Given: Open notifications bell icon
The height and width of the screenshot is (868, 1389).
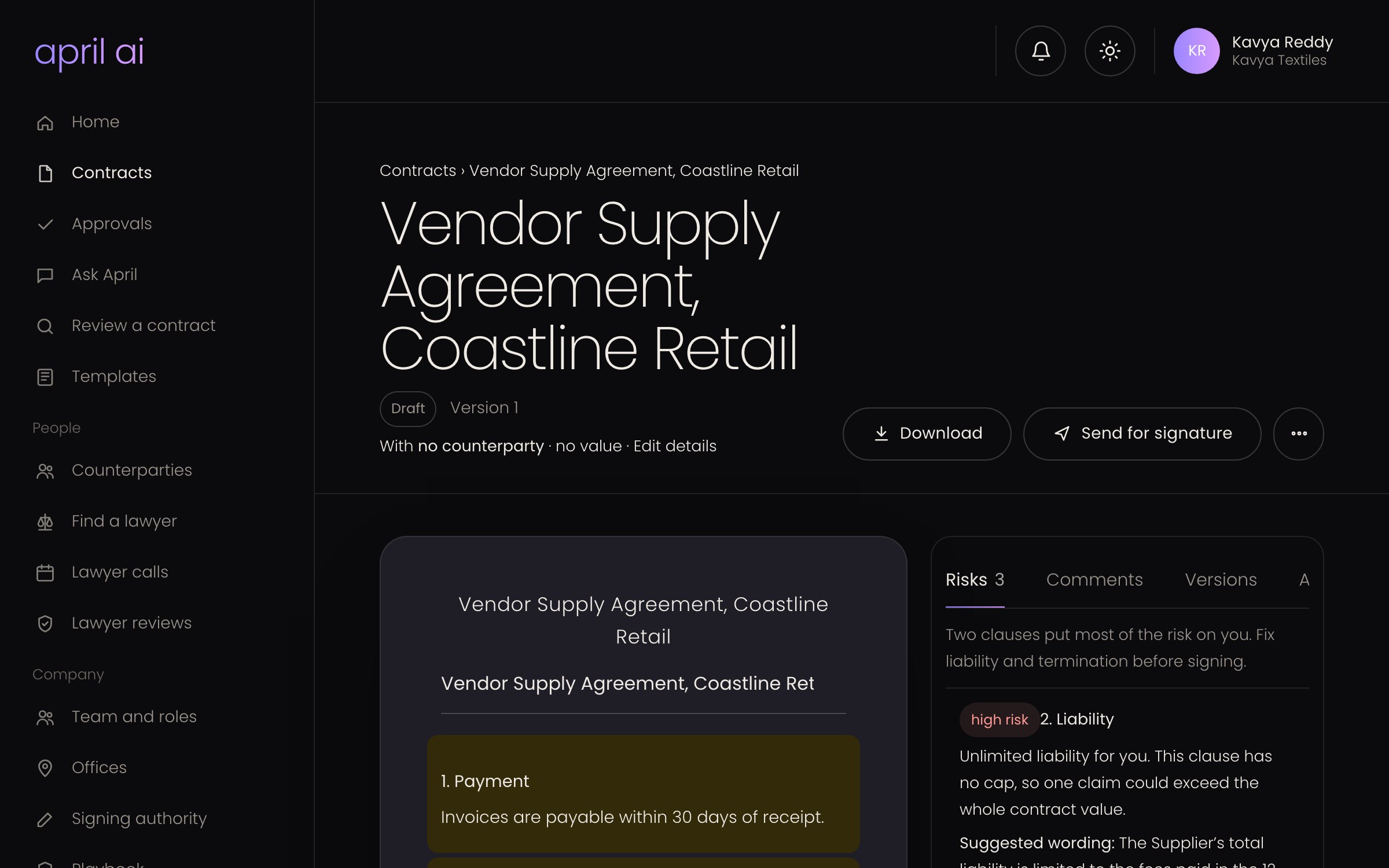Looking at the screenshot, I should click(1040, 51).
